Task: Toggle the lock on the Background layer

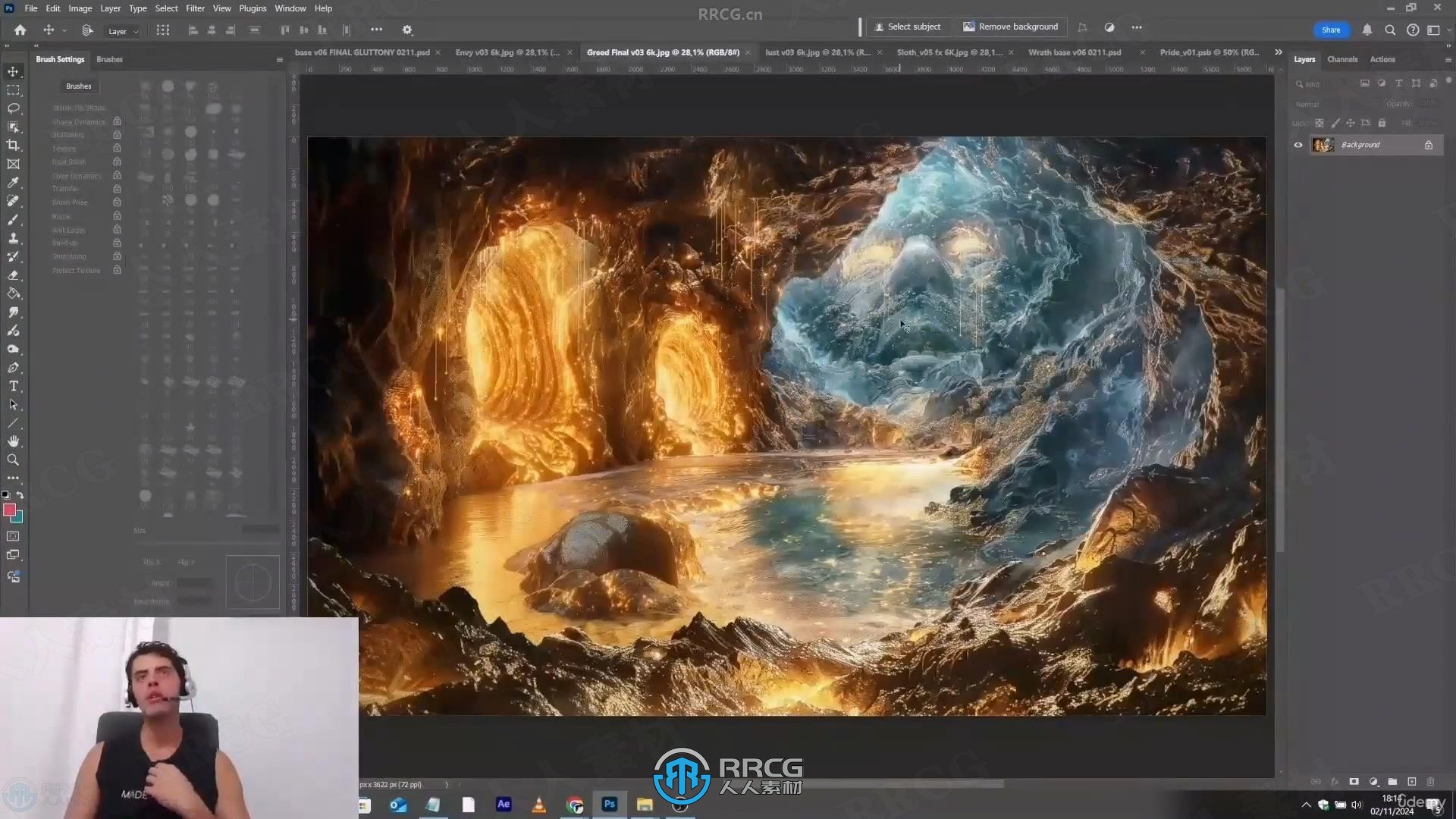Action: pyautogui.click(x=1429, y=145)
